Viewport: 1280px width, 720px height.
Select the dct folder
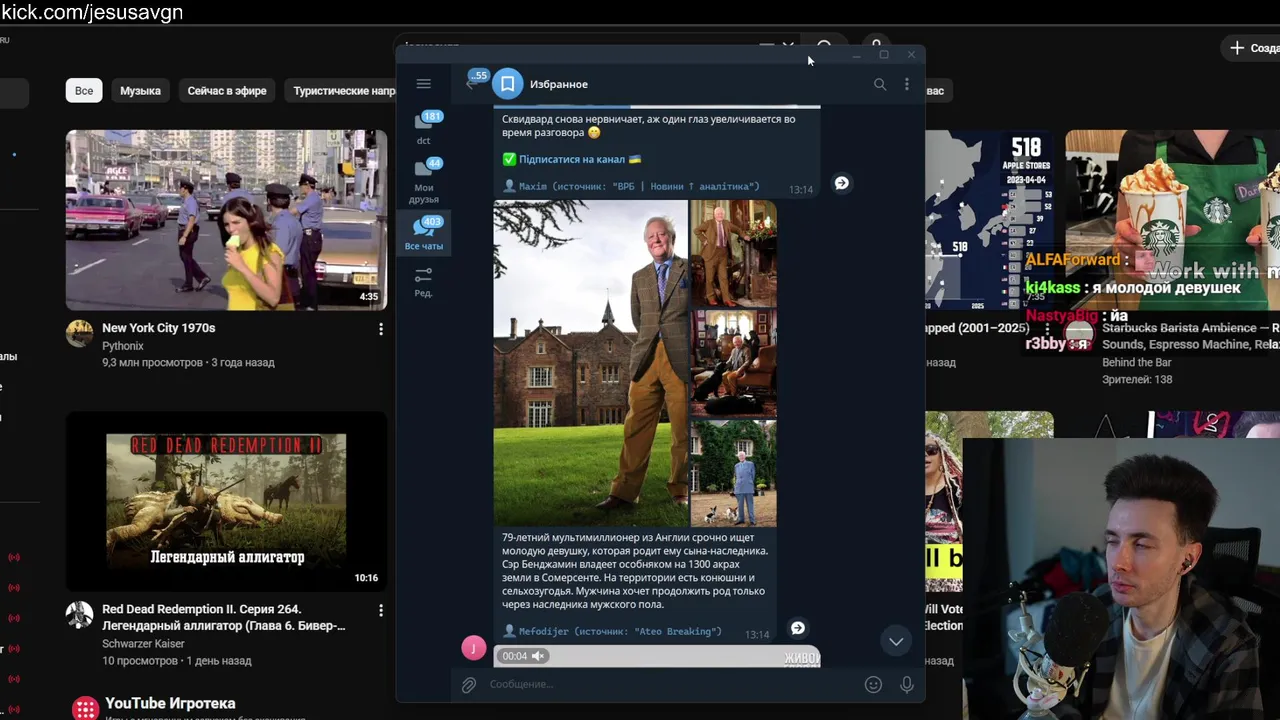pyautogui.click(x=424, y=128)
